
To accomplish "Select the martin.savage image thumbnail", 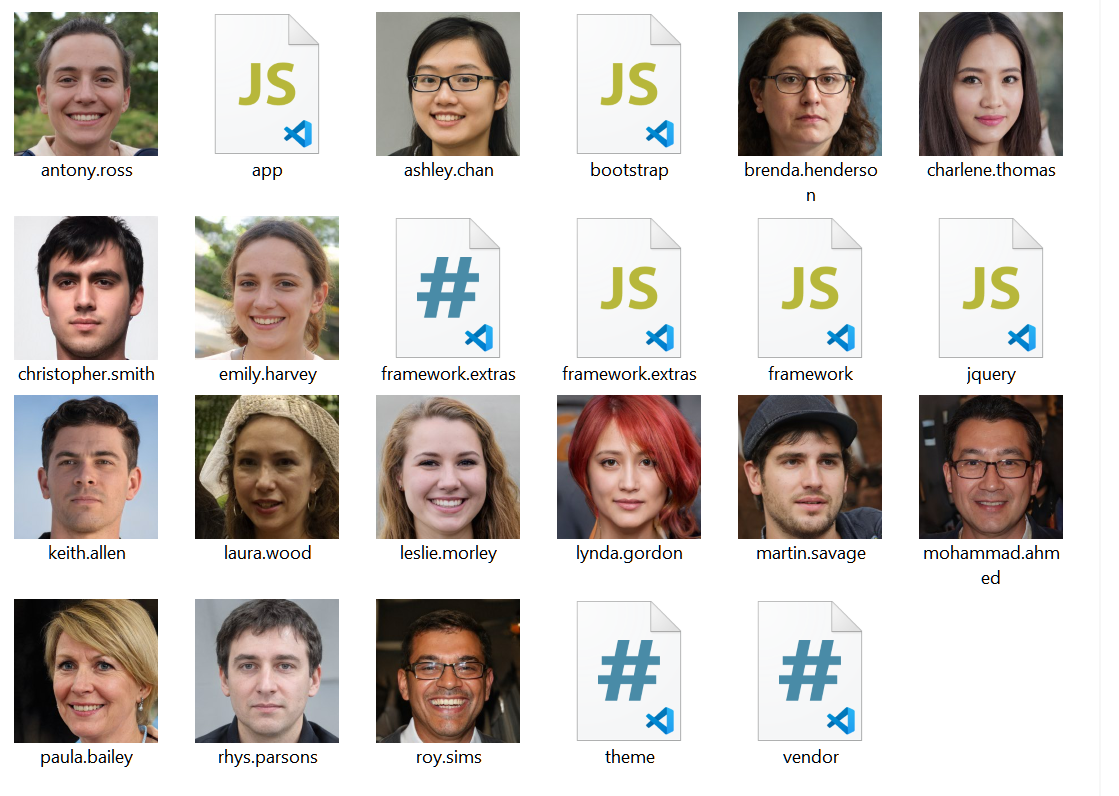I will 810,467.
